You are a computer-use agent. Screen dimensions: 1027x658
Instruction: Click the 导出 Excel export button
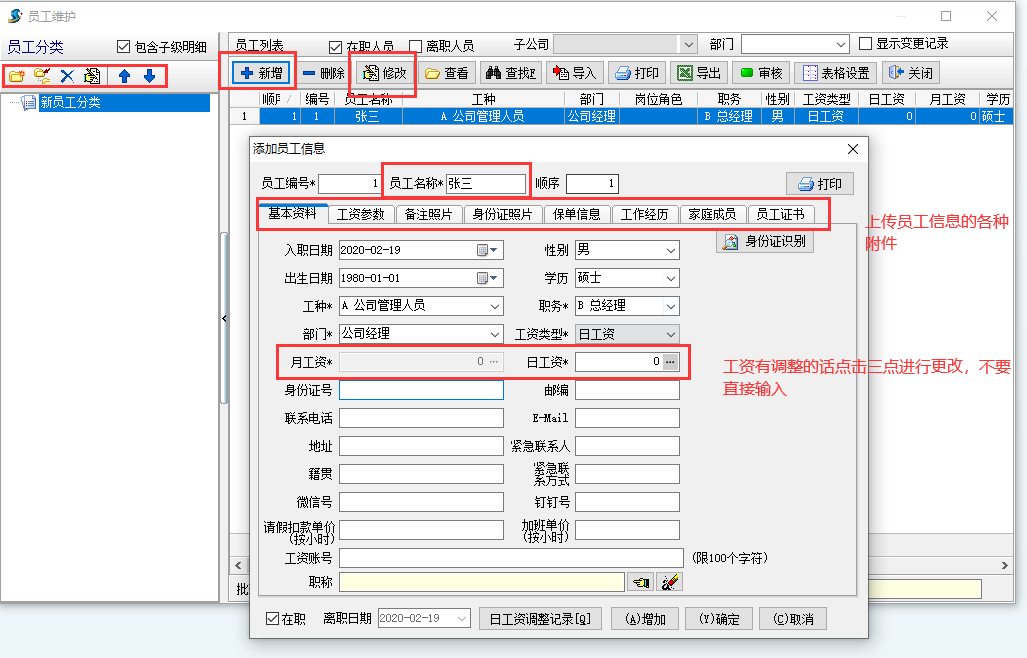(699, 73)
